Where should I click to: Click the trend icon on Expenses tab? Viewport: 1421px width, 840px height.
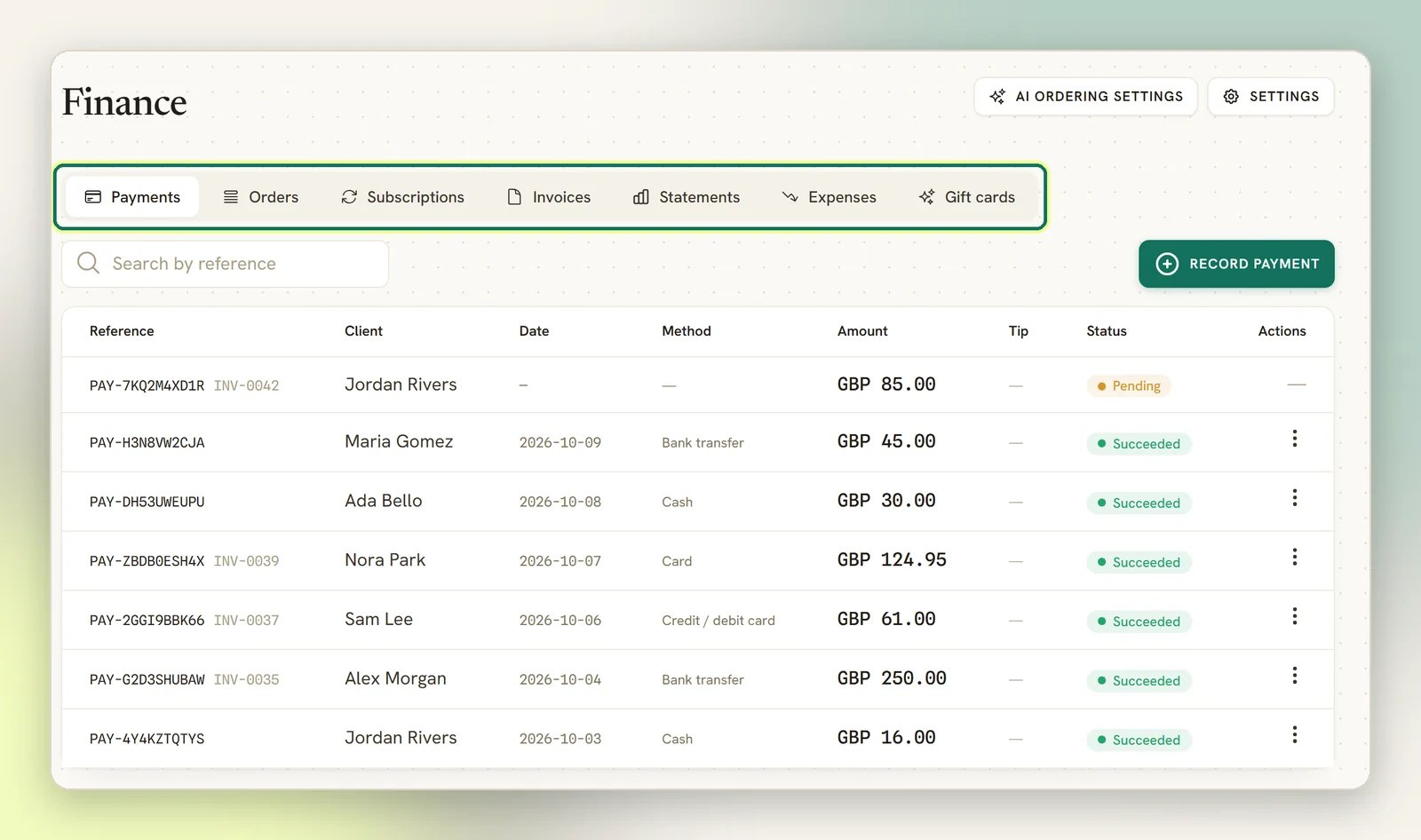[x=790, y=197]
